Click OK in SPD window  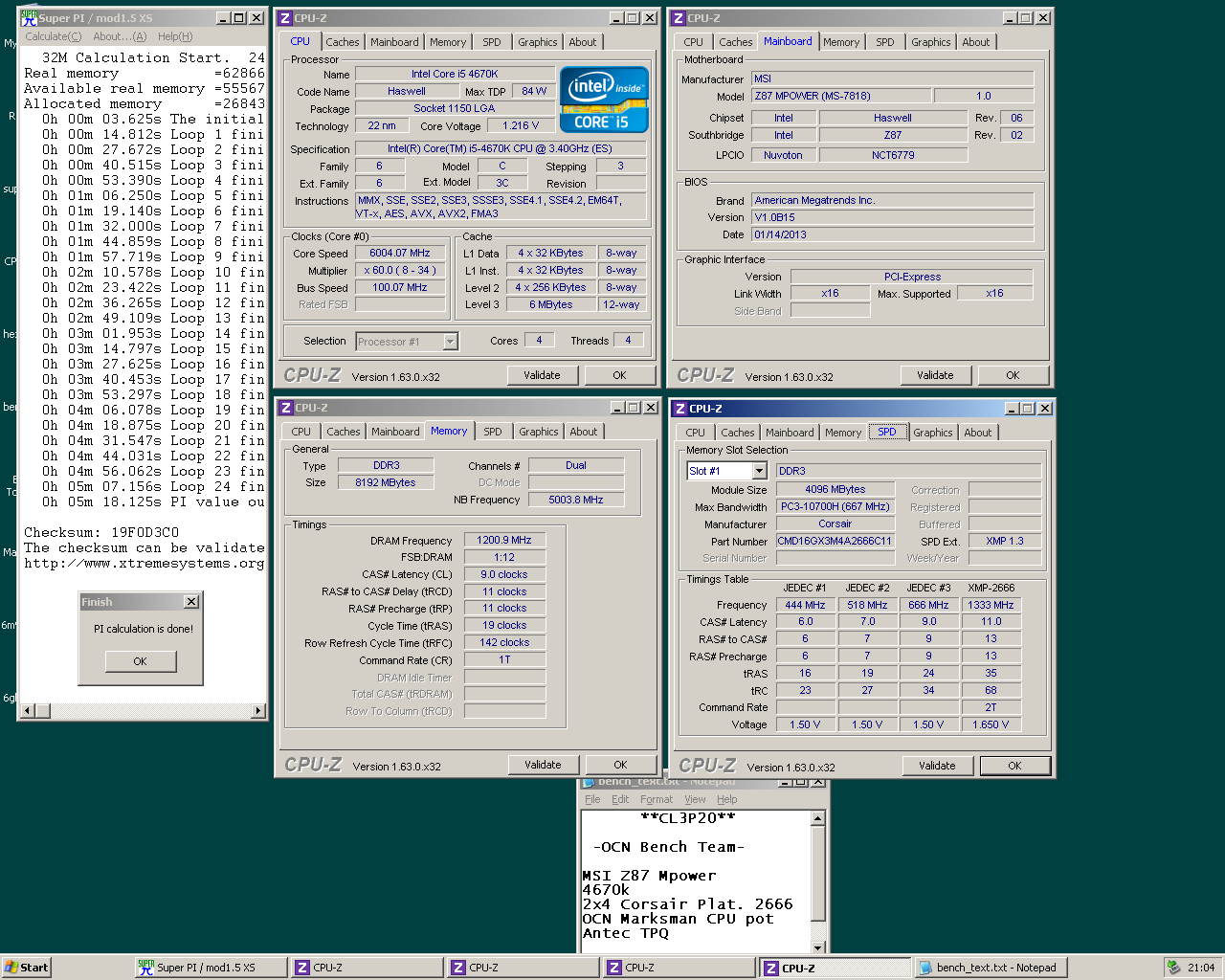pyautogui.click(x=1014, y=766)
